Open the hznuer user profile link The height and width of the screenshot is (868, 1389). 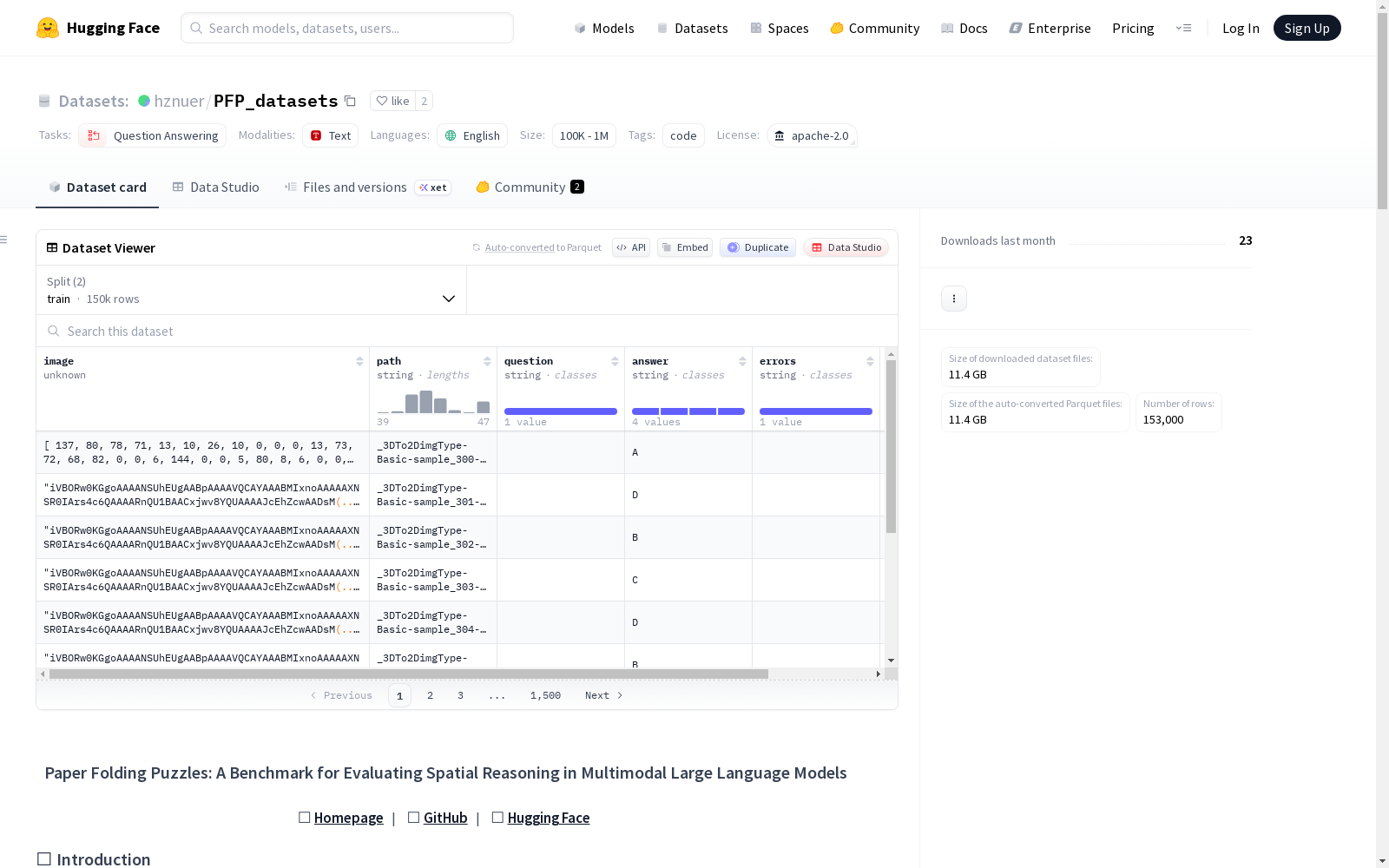(179, 101)
